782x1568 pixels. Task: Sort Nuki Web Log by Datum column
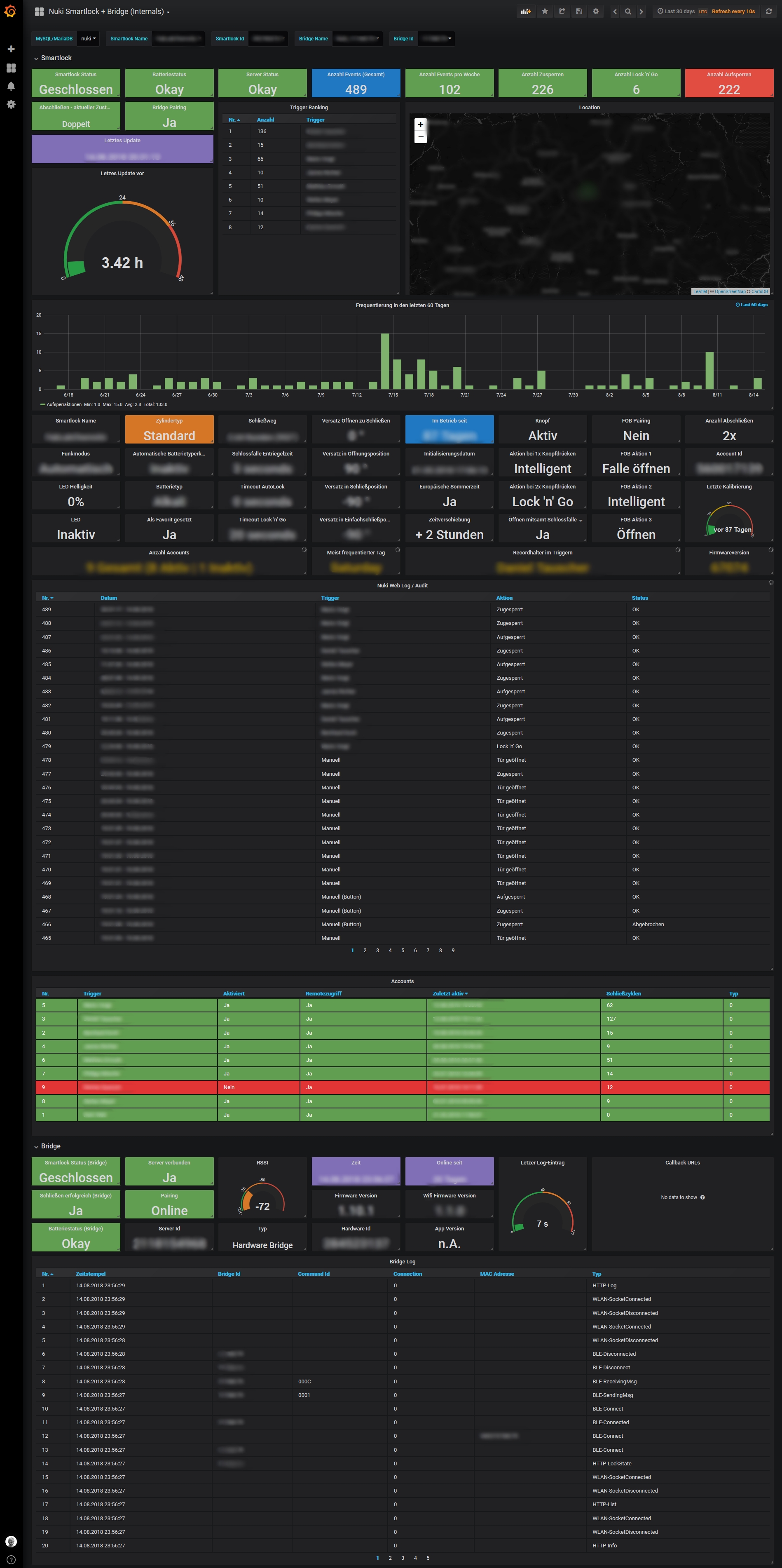point(109,598)
